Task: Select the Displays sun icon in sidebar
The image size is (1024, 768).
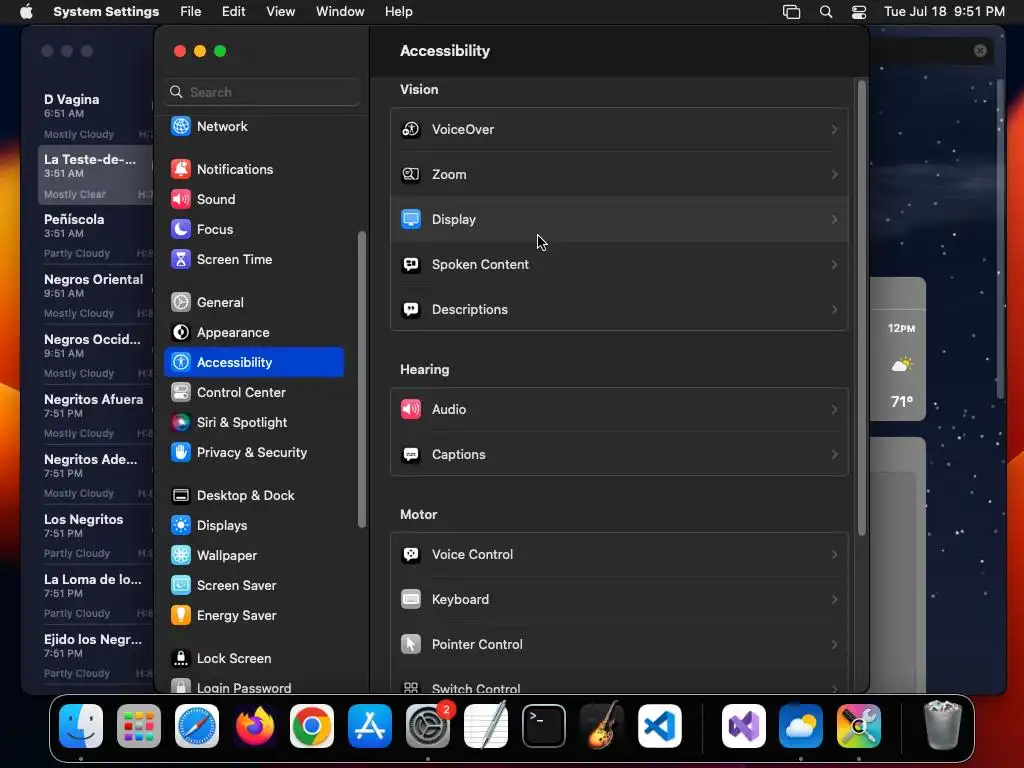Action: [x=181, y=526]
